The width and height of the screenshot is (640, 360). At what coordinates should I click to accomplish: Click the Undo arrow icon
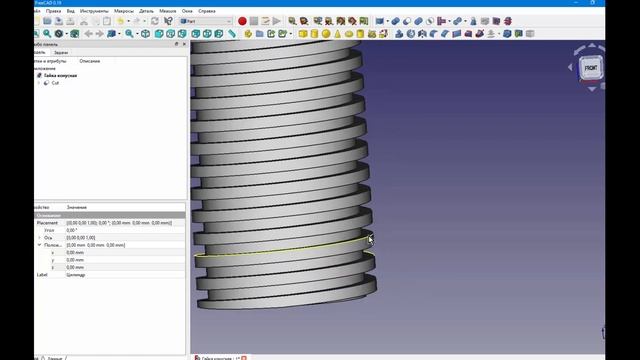(120, 21)
